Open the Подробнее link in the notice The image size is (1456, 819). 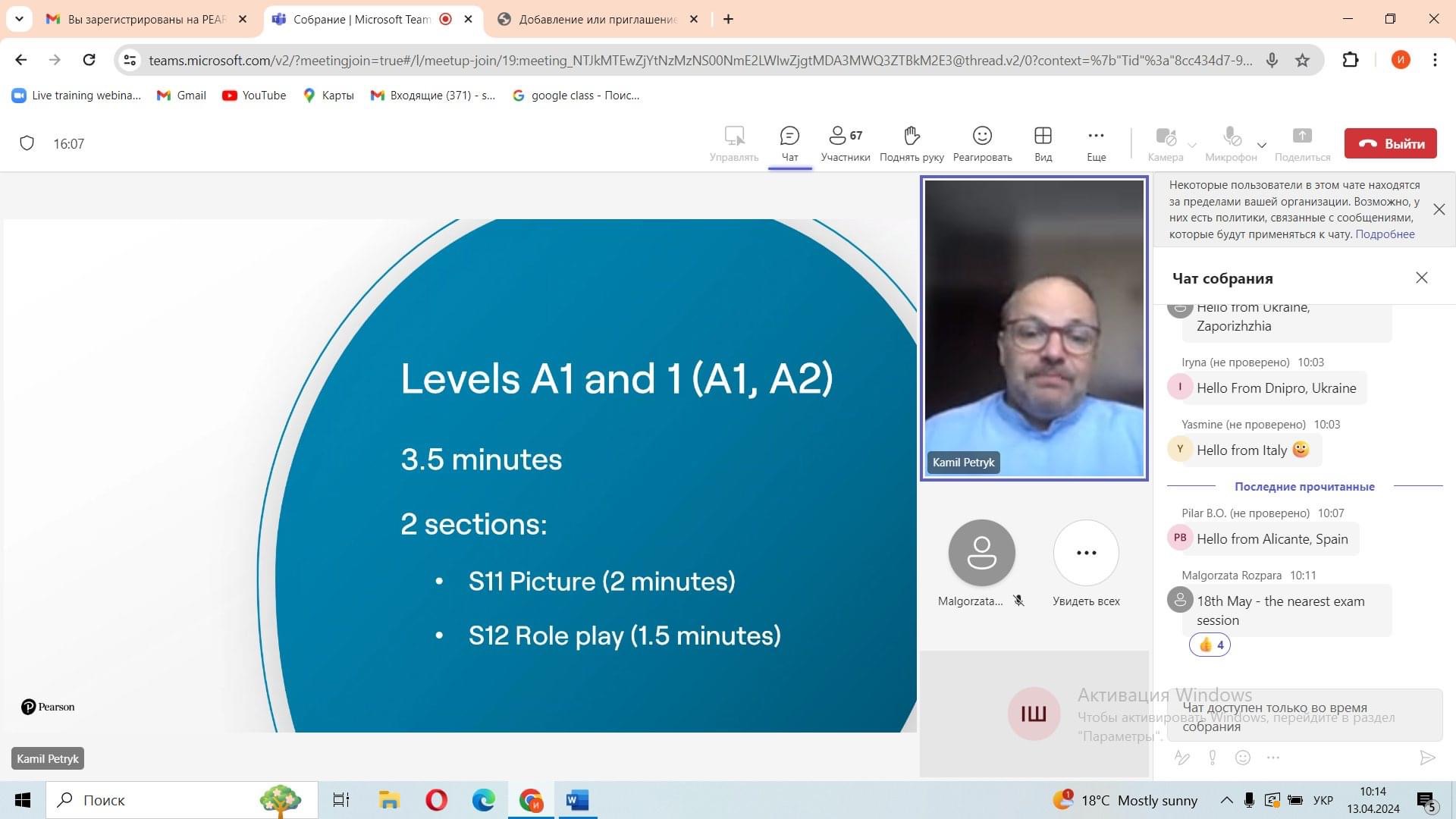pyautogui.click(x=1385, y=234)
